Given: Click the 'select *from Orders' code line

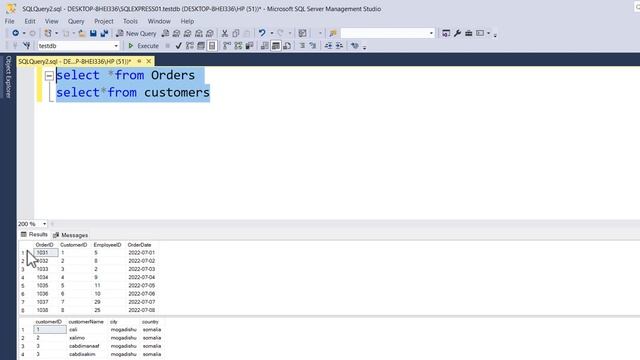Looking at the screenshot, I should click(x=125, y=75).
